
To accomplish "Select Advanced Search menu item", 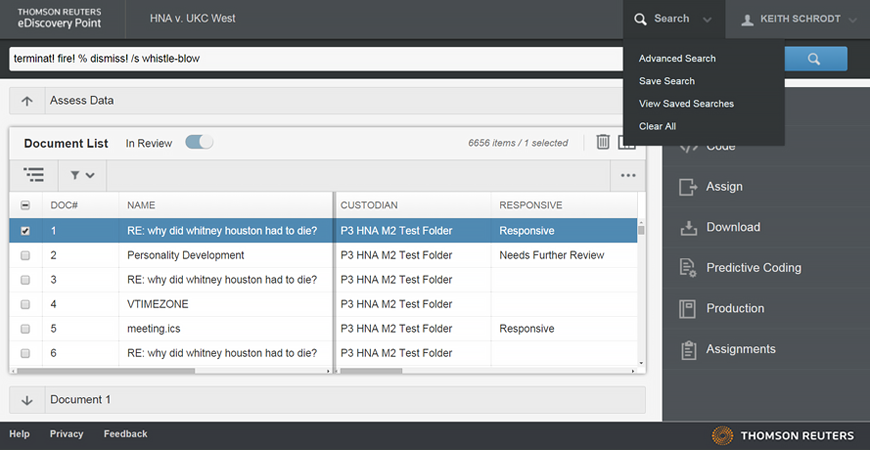I will click(677, 58).
